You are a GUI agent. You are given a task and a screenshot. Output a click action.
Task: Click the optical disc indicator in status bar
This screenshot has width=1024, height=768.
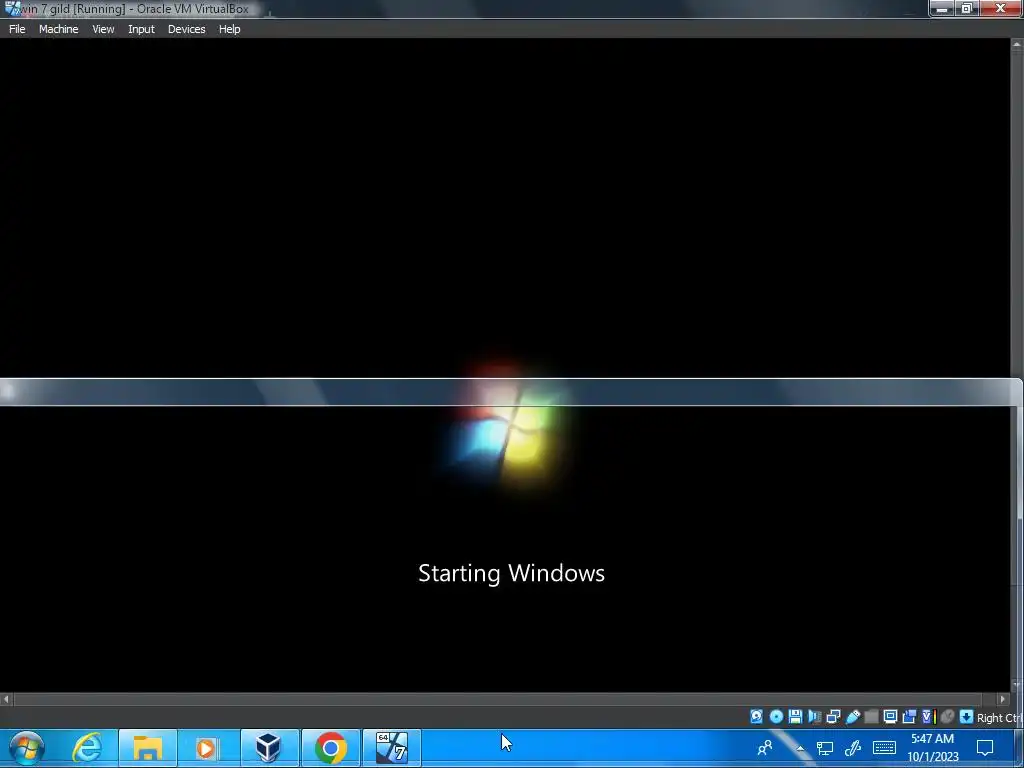(776, 716)
